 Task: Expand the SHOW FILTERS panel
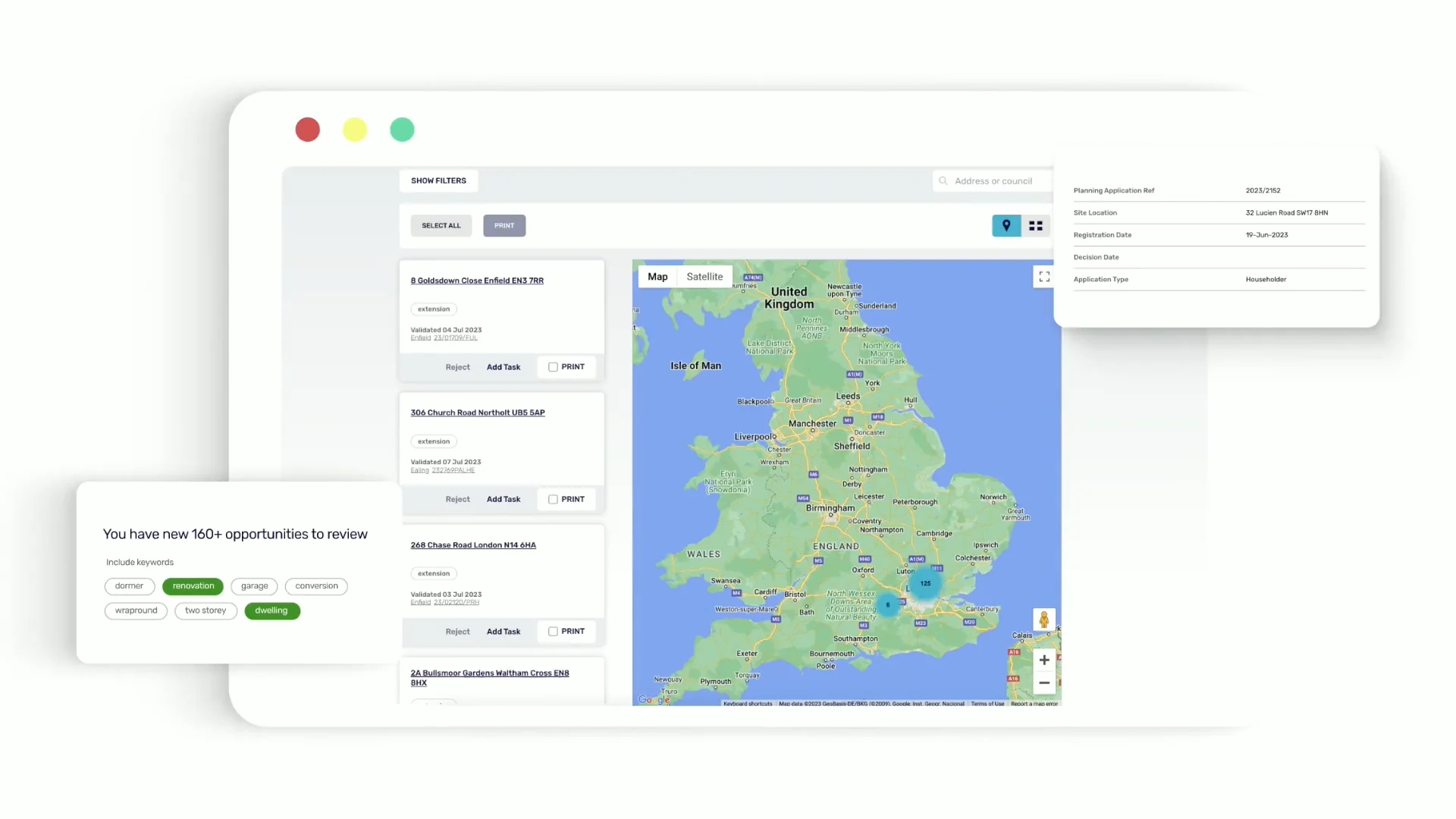[x=438, y=180]
